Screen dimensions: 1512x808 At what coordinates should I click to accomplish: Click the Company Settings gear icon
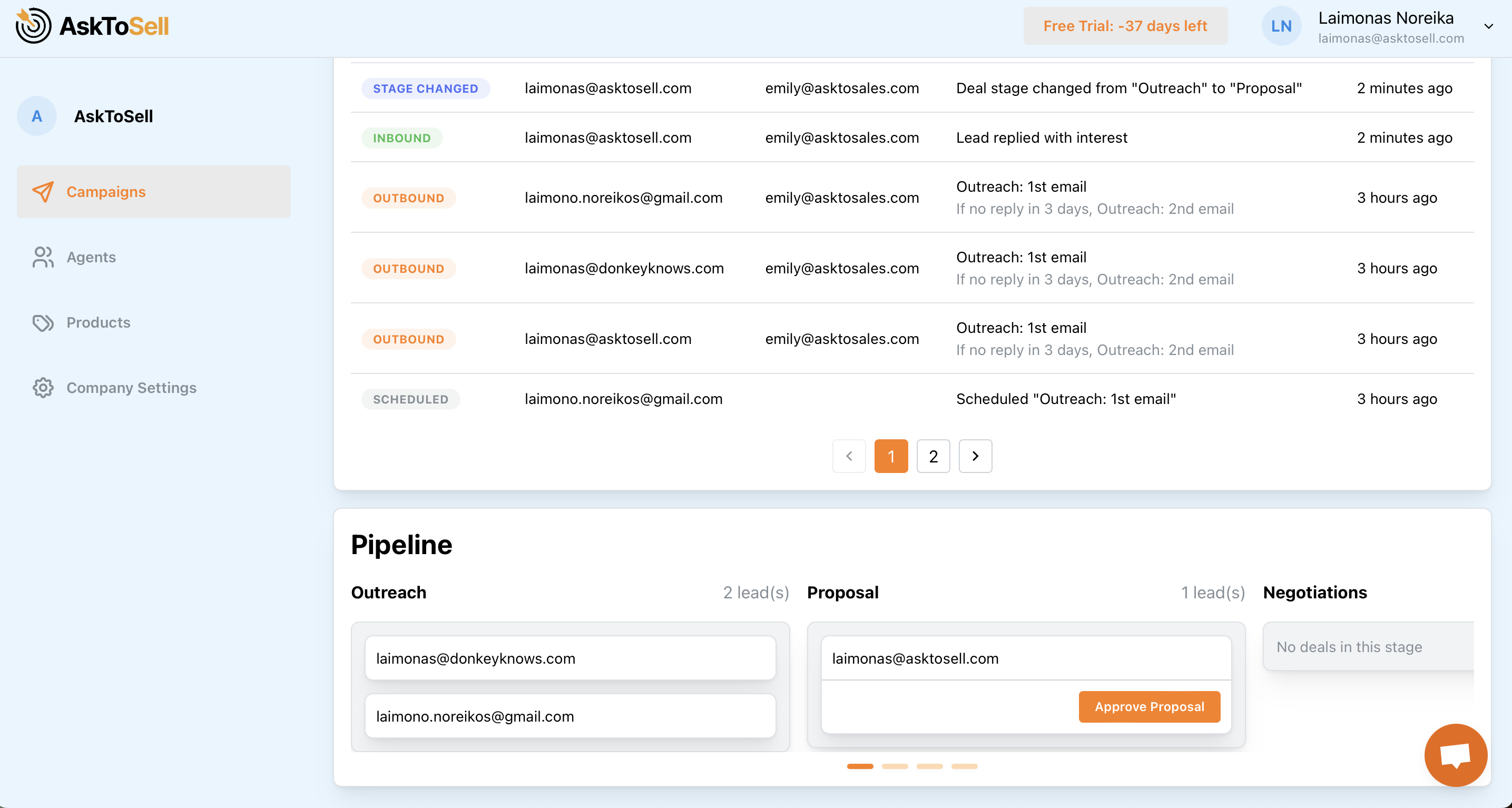click(x=43, y=388)
